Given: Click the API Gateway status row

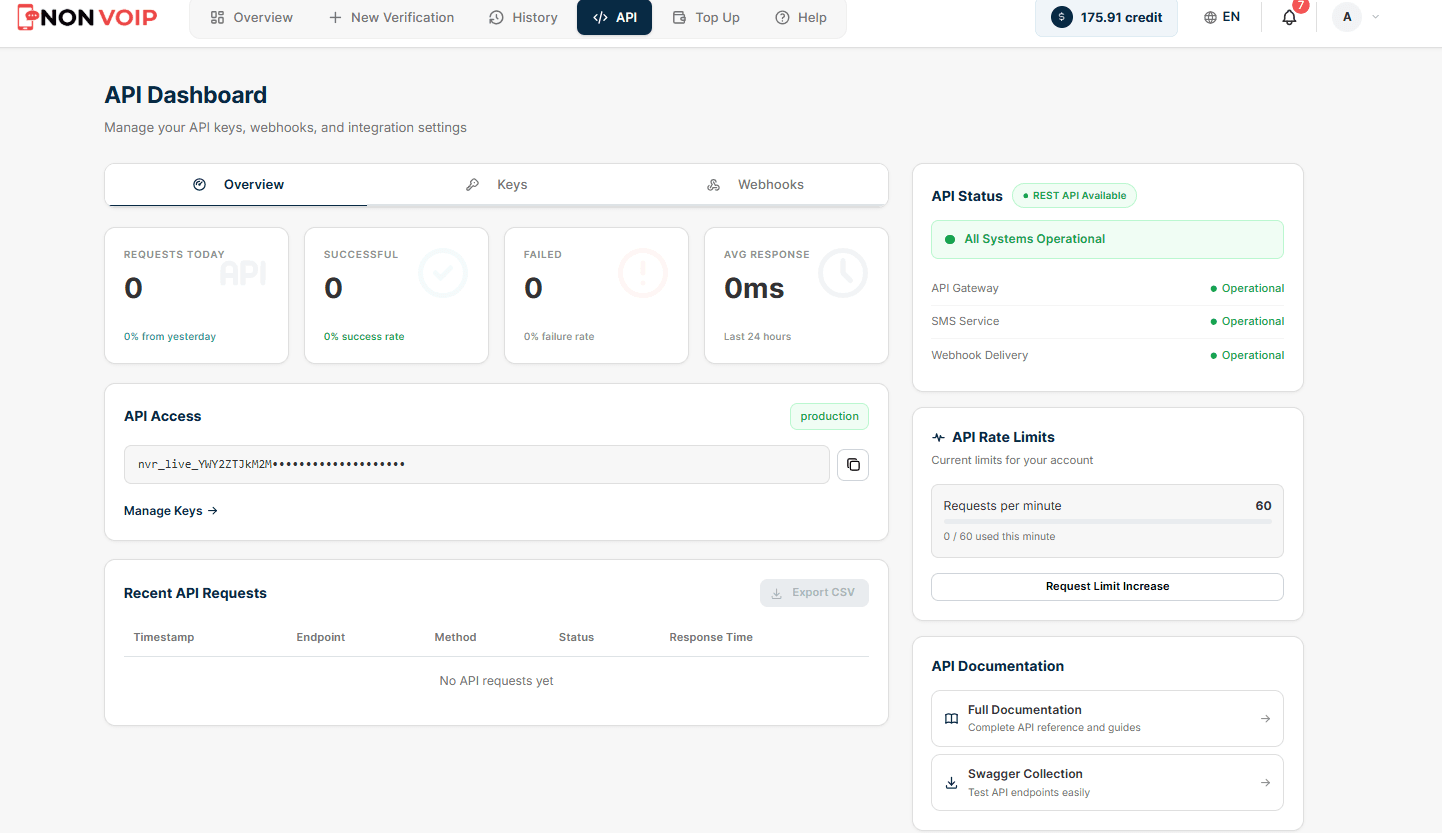Looking at the screenshot, I should pyautogui.click(x=1107, y=288).
